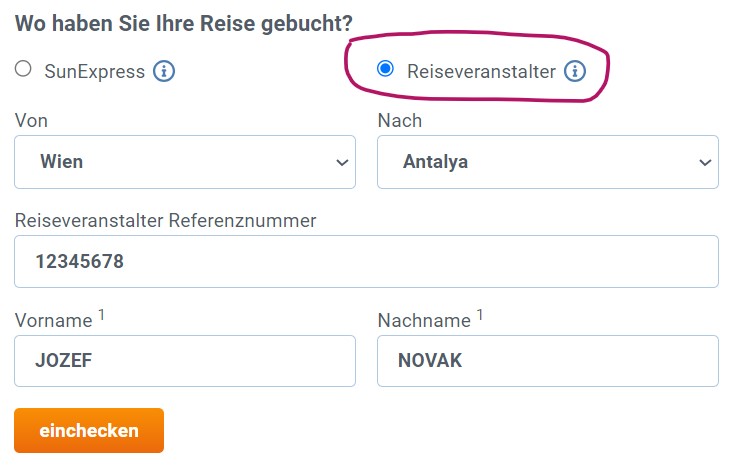Select the Reiseveranstalter radio button
Viewport: 742px width, 470px height.
385,69
